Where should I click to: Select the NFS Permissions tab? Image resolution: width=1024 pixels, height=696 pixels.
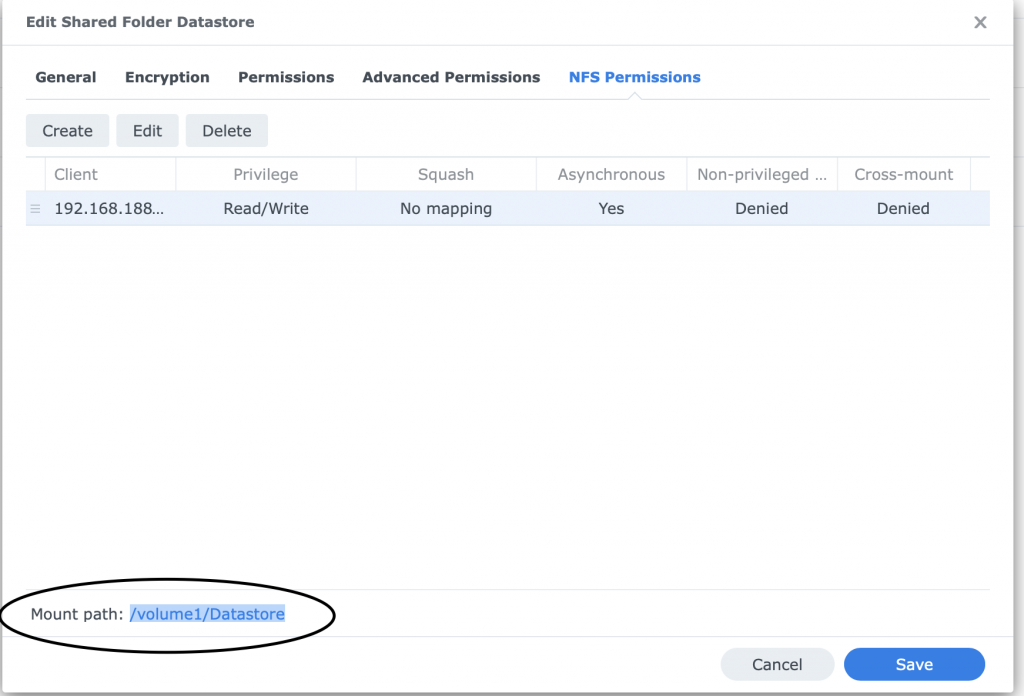coord(634,77)
